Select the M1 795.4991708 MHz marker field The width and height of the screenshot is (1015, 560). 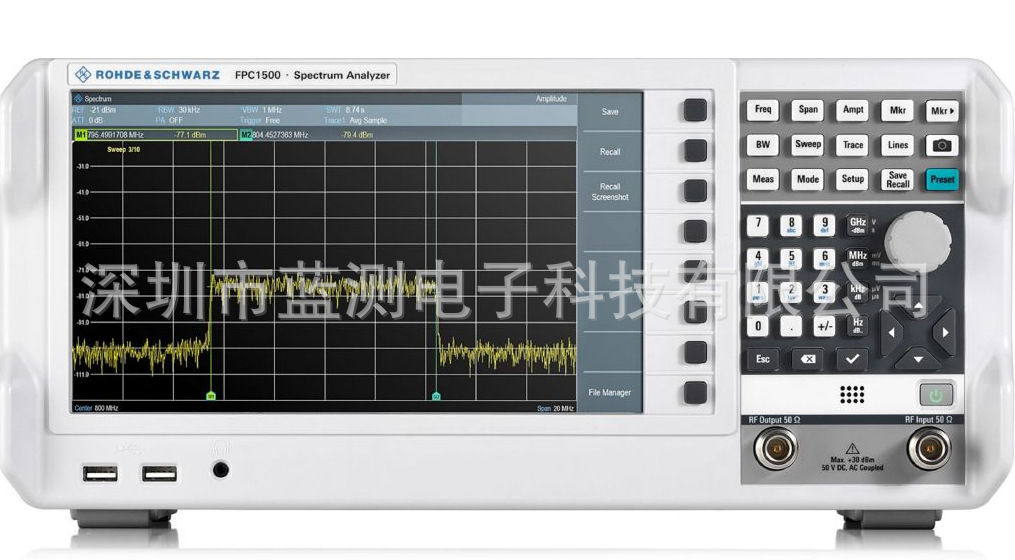pos(156,135)
